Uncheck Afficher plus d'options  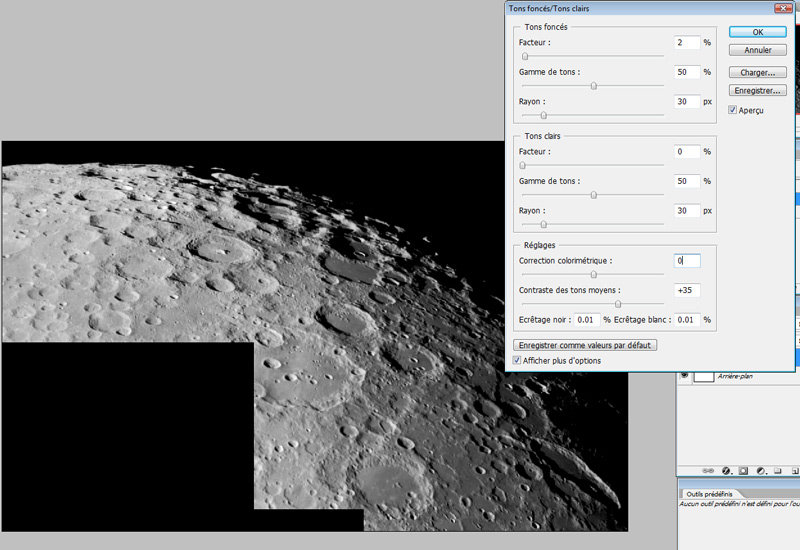click(517, 360)
